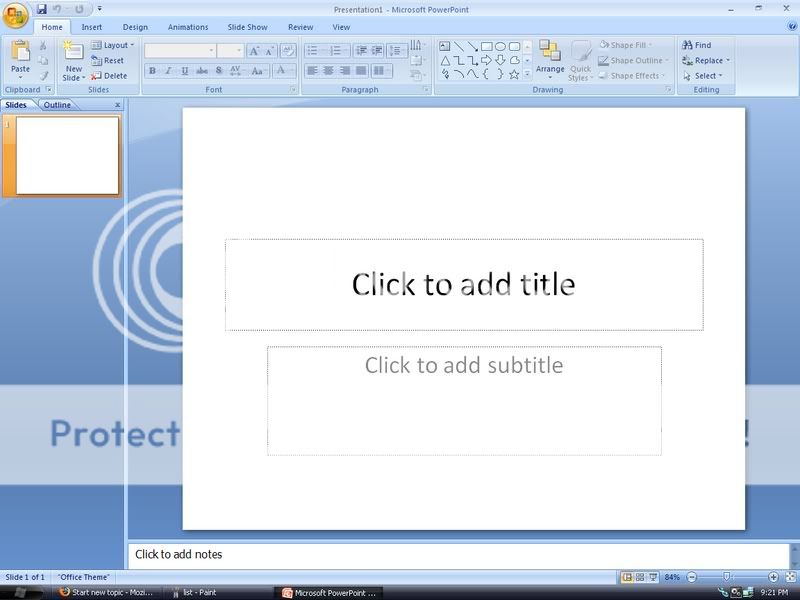Open the Layout dropdown

pyautogui.click(x=113, y=45)
